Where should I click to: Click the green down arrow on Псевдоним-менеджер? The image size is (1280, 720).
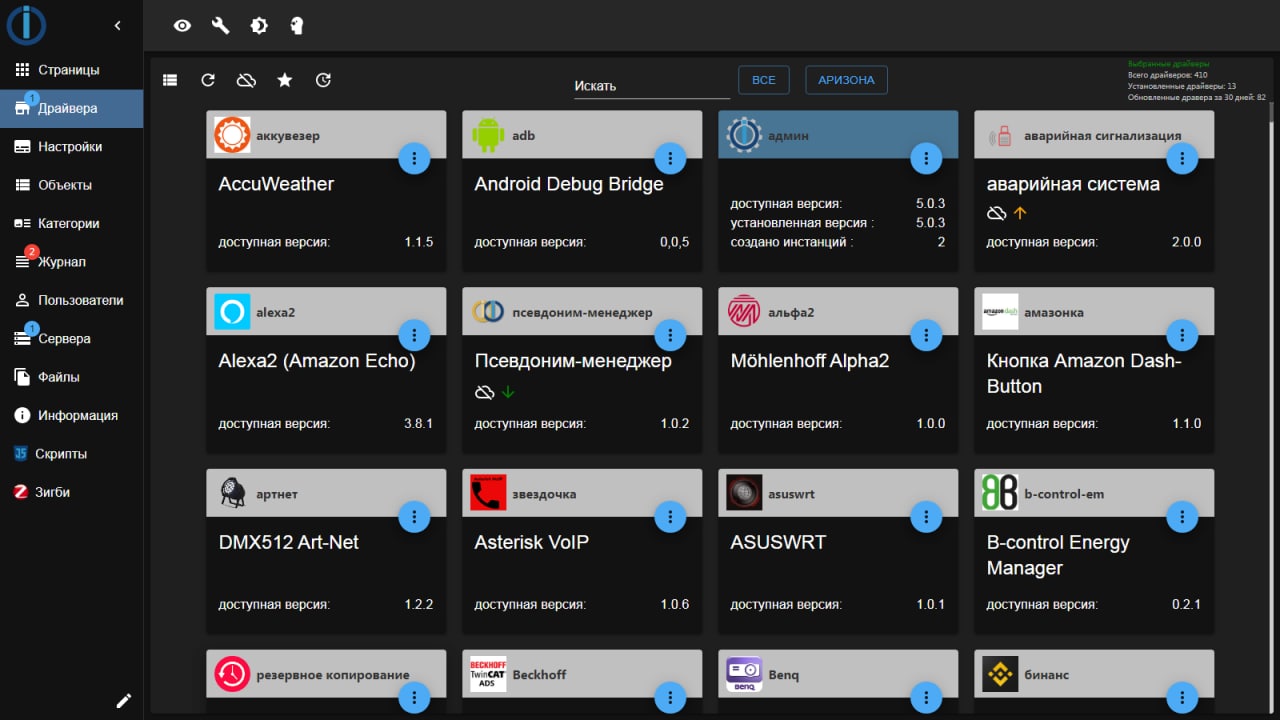pos(508,392)
